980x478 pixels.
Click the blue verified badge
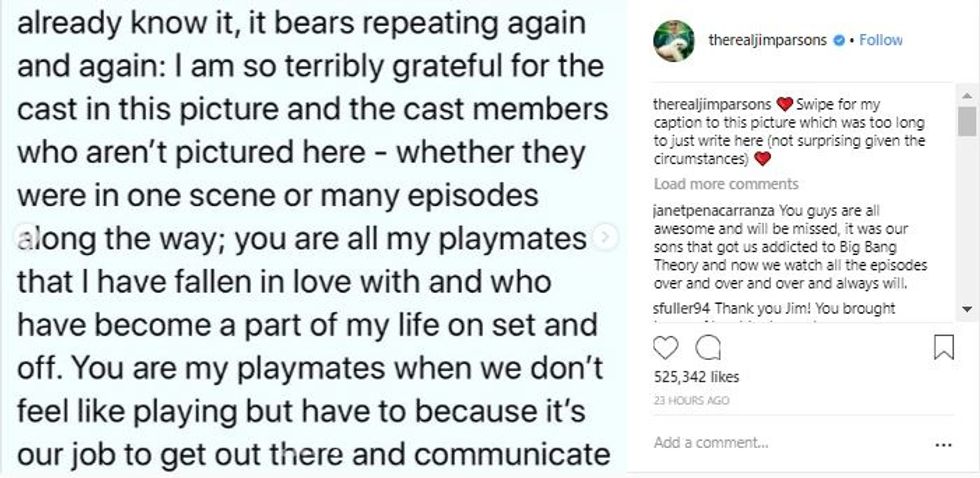tap(850, 40)
